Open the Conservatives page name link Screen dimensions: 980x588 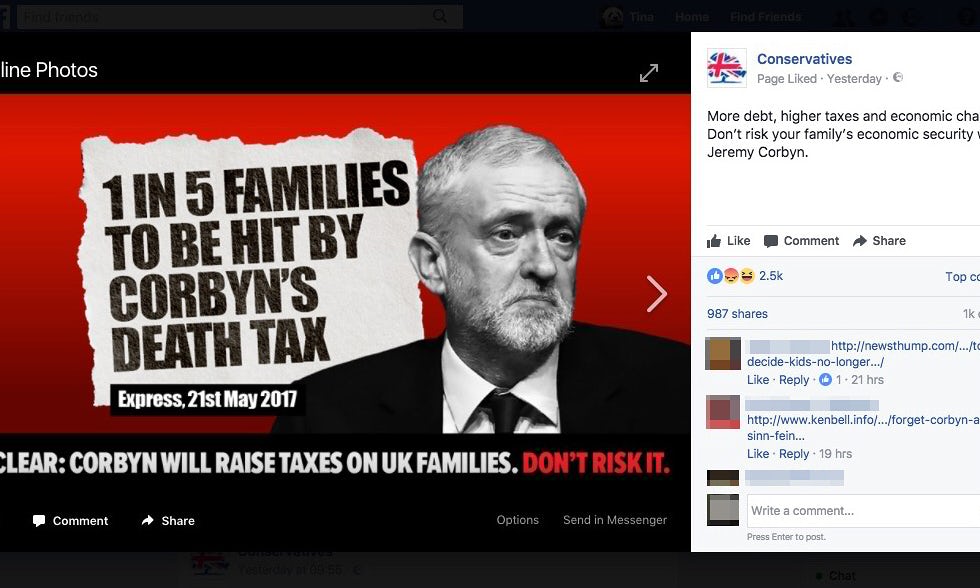(x=804, y=59)
